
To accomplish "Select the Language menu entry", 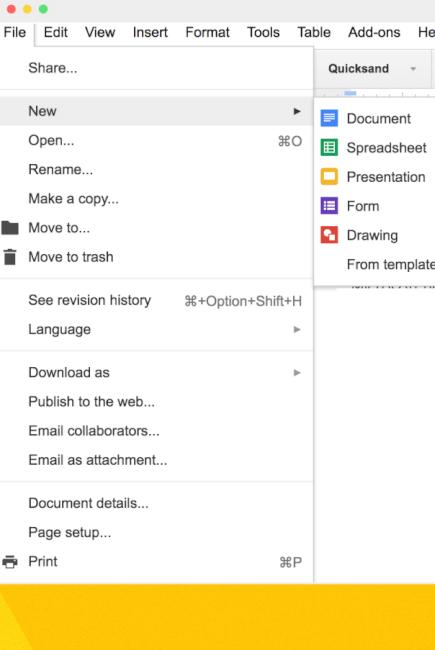I will tap(156, 330).
